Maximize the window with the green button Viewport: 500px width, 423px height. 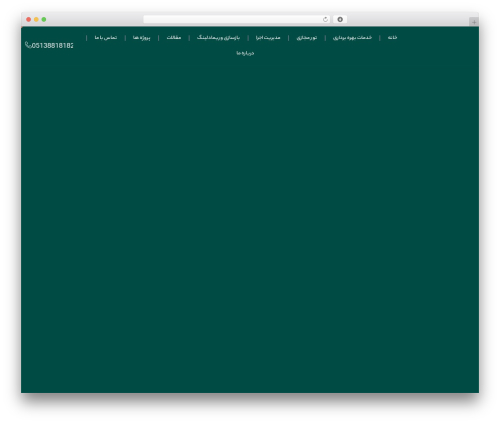[x=44, y=20]
